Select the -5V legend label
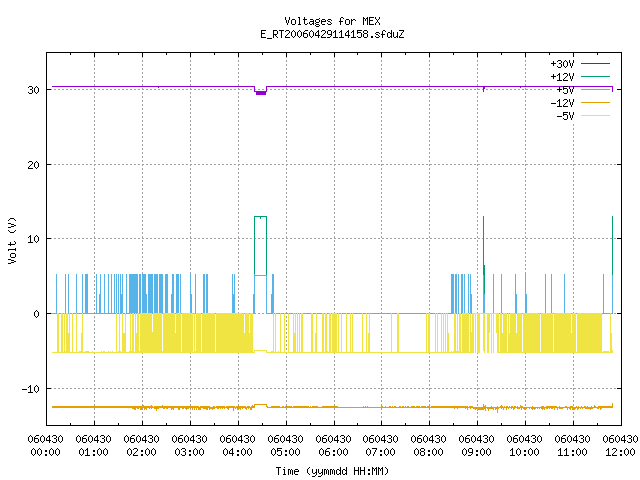This screenshot has width=640, height=480. click(565, 116)
